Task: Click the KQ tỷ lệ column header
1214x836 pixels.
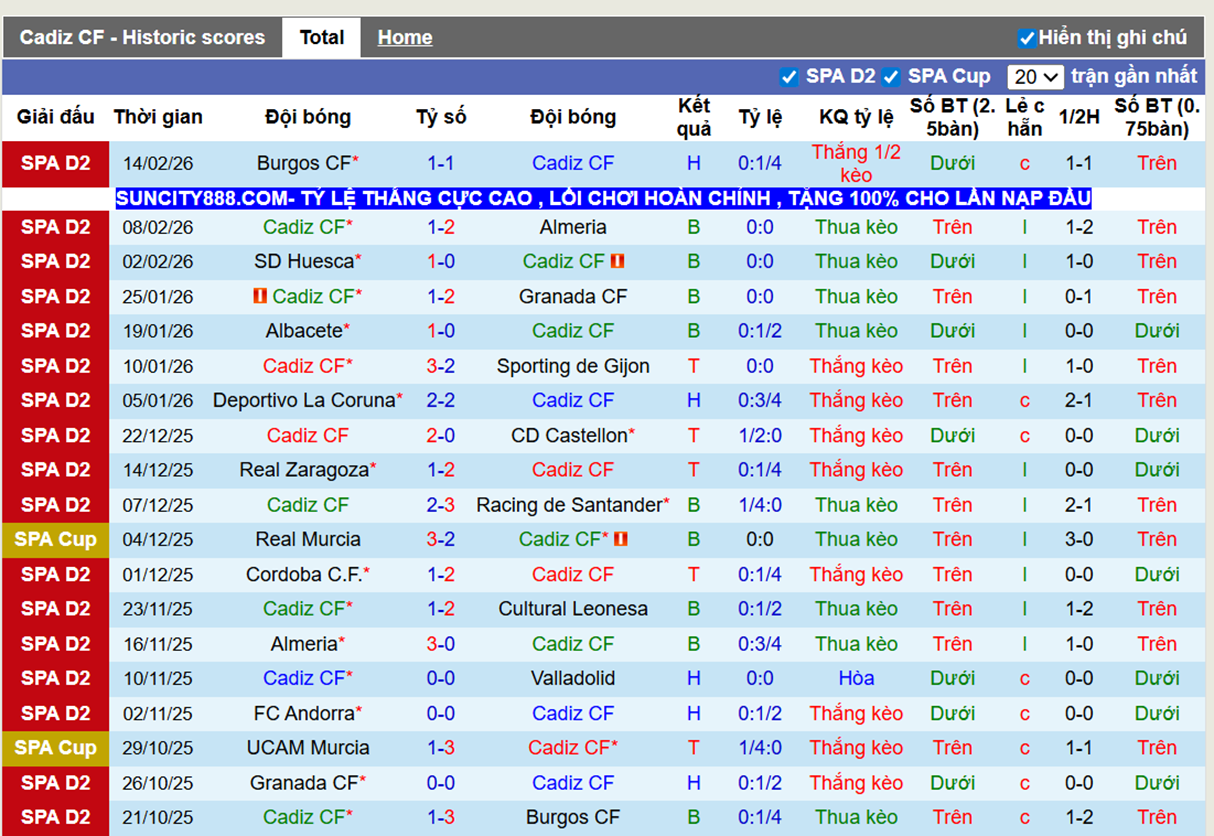Action: click(856, 117)
